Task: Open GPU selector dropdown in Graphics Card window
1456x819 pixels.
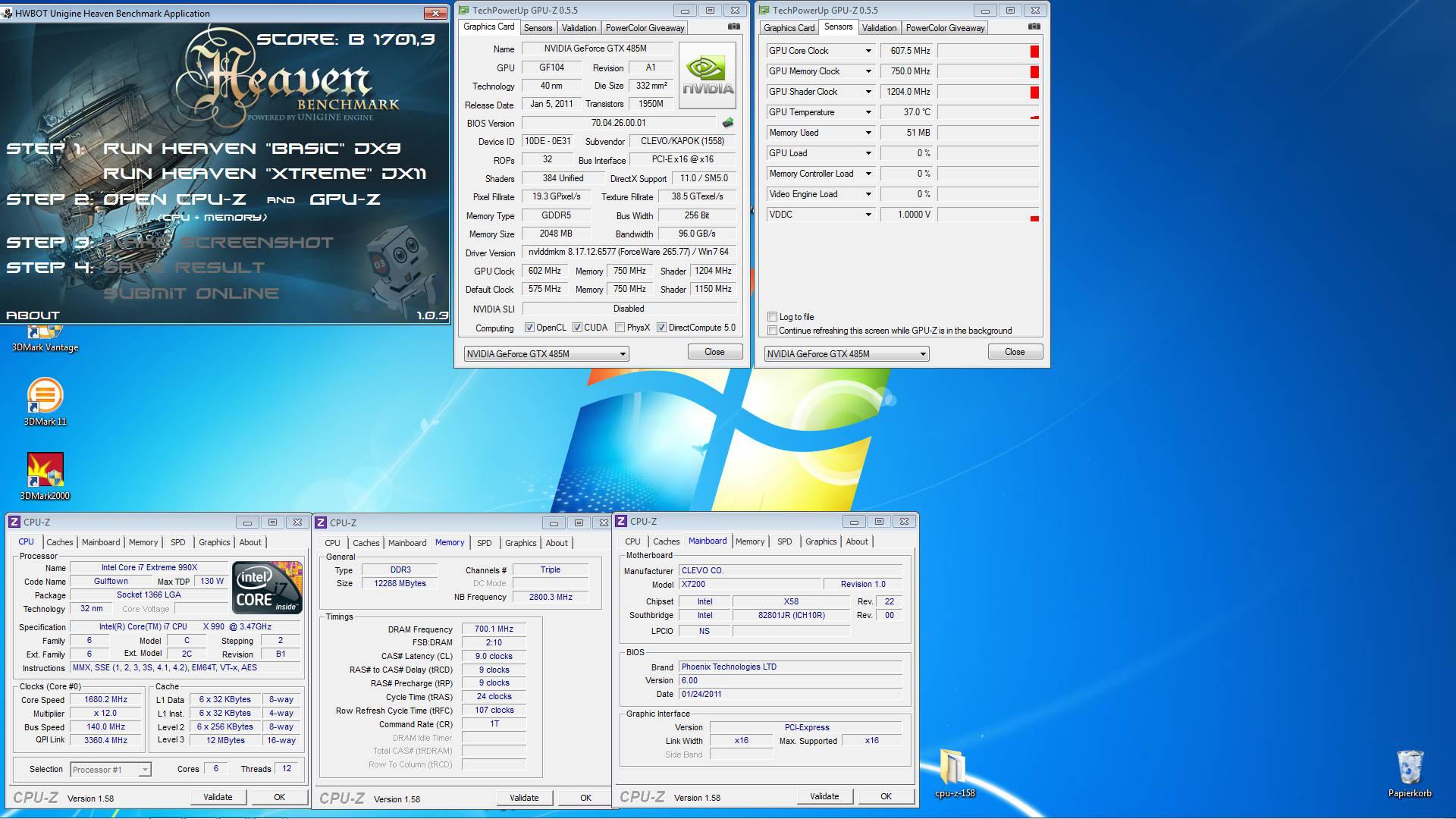Action: (546, 354)
